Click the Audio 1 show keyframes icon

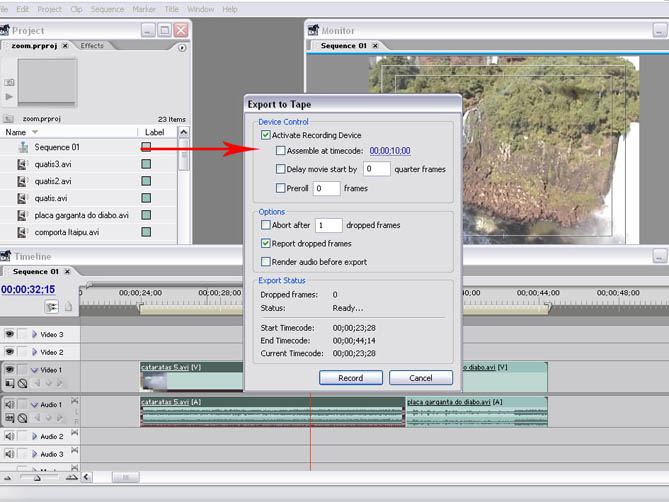coord(22,418)
